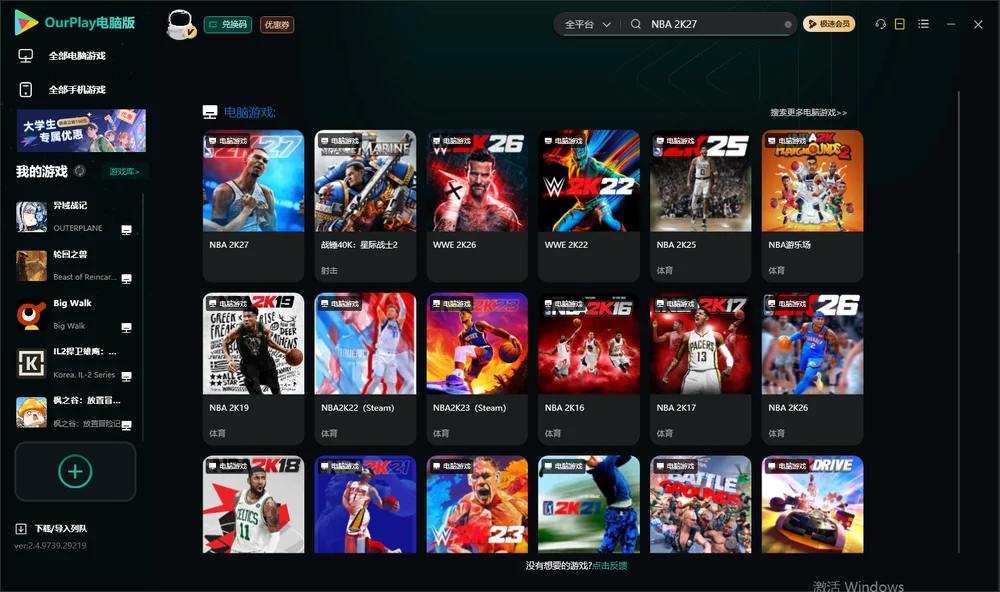Click the 下载/导入列队 download icon
Image resolution: width=1000 pixels, height=592 pixels.
tap(21, 528)
